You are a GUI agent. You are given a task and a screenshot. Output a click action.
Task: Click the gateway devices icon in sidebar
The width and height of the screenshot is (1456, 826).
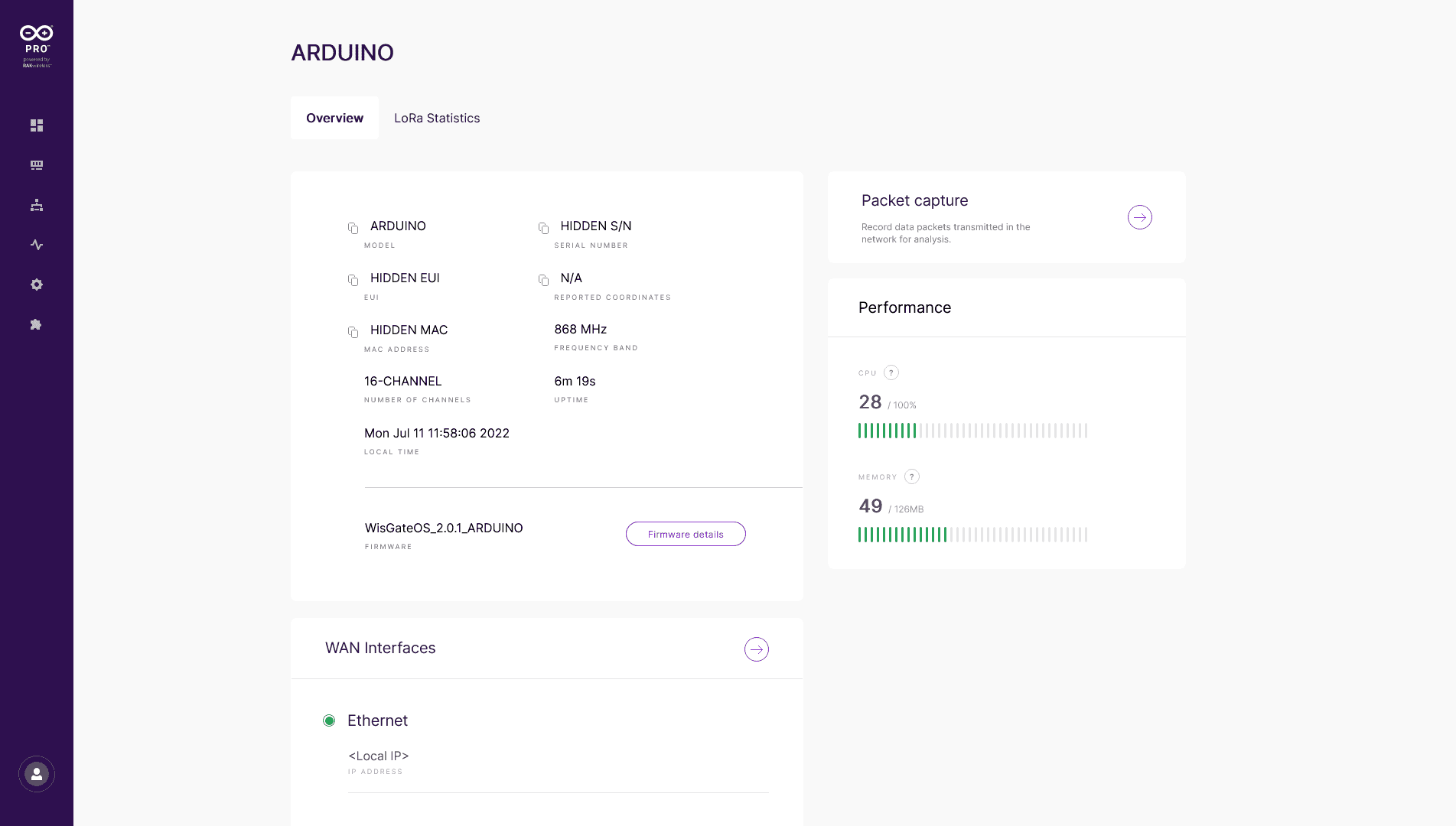pyautogui.click(x=37, y=165)
